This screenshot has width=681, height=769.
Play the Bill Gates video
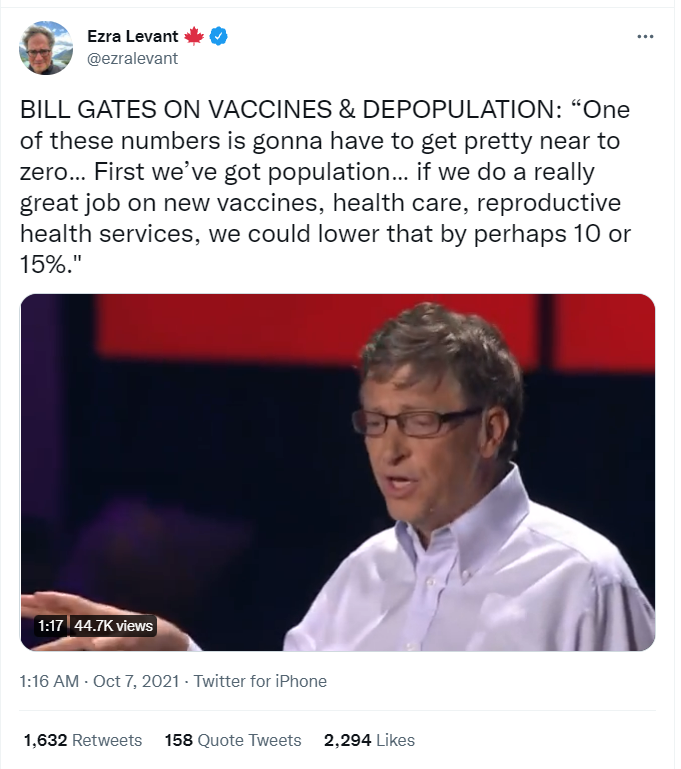tap(338, 472)
